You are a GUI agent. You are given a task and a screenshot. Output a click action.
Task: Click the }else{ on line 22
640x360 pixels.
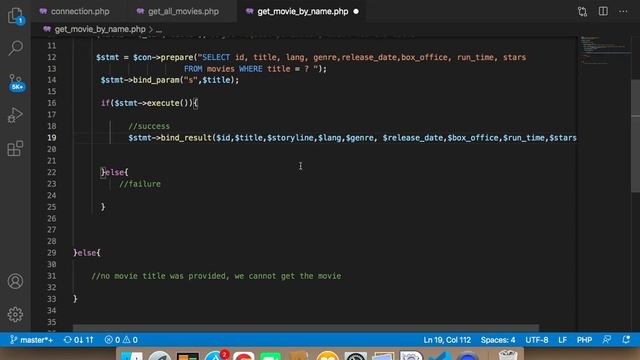click(x=115, y=172)
